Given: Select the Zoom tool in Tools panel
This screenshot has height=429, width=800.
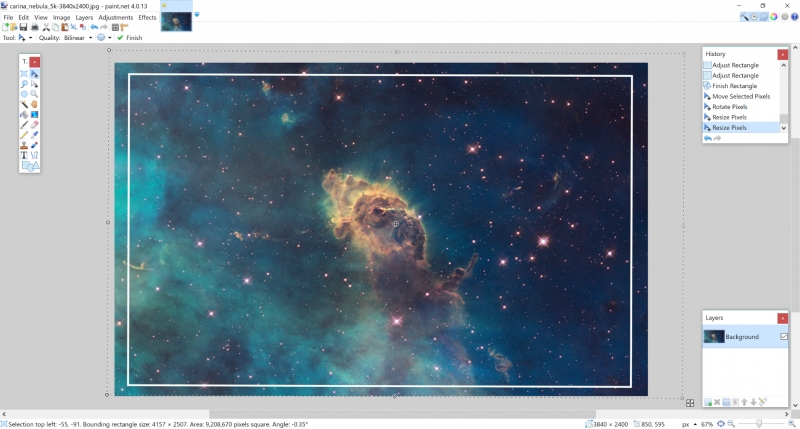Looking at the screenshot, I should click(34, 94).
